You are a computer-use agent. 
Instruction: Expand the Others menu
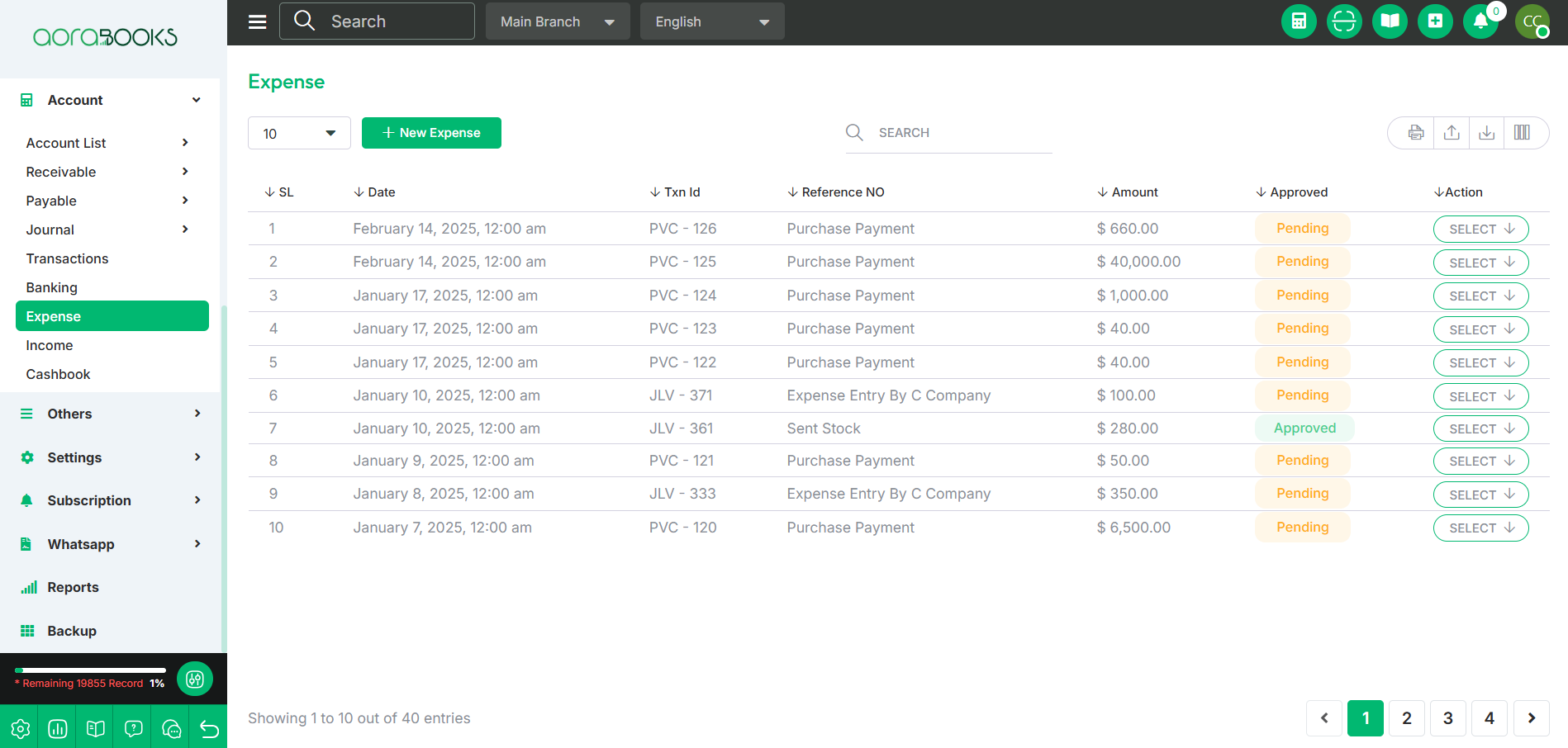112,414
